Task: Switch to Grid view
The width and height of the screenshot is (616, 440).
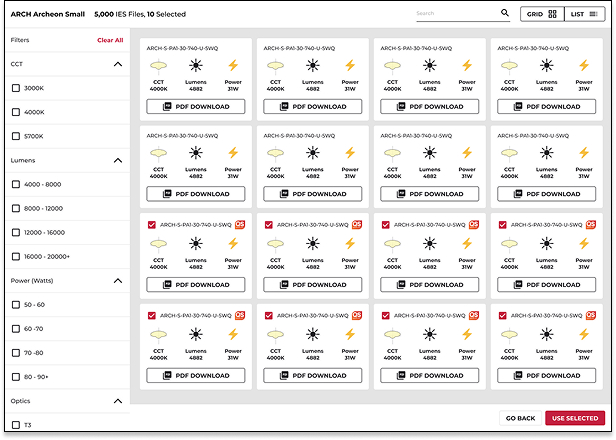Action: 542,14
